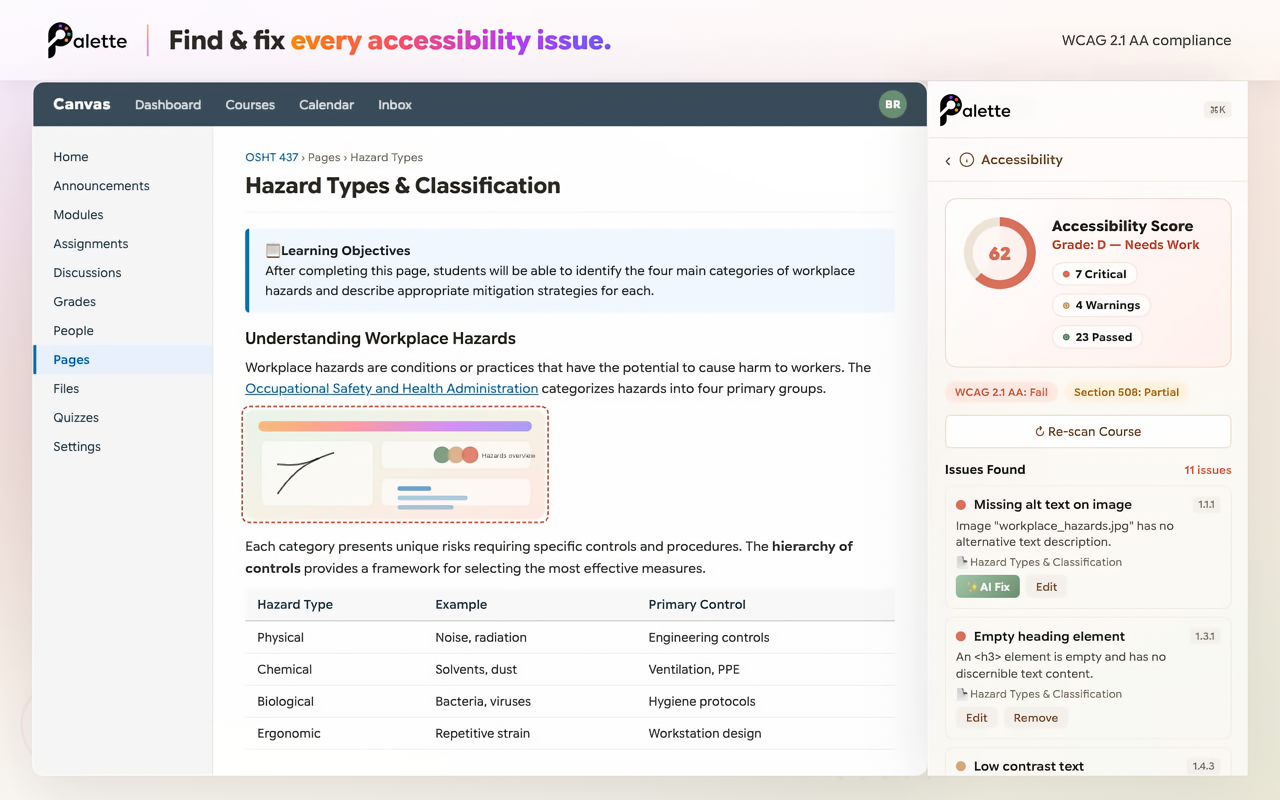Click the WCAG 2.1 AA: Fail badge
The height and width of the screenshot is (800, 1280).
1001,392
